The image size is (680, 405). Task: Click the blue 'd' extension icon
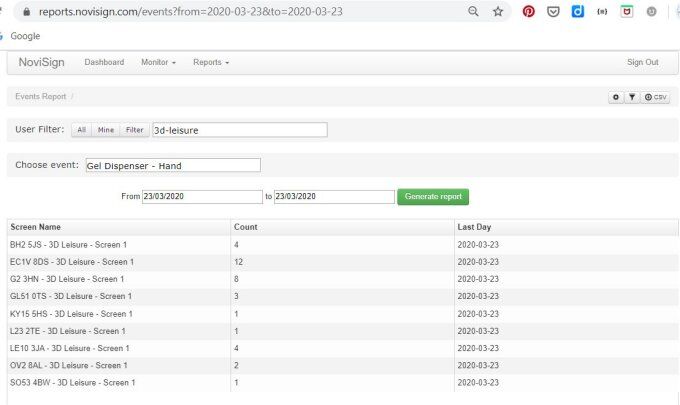[578, 12]
